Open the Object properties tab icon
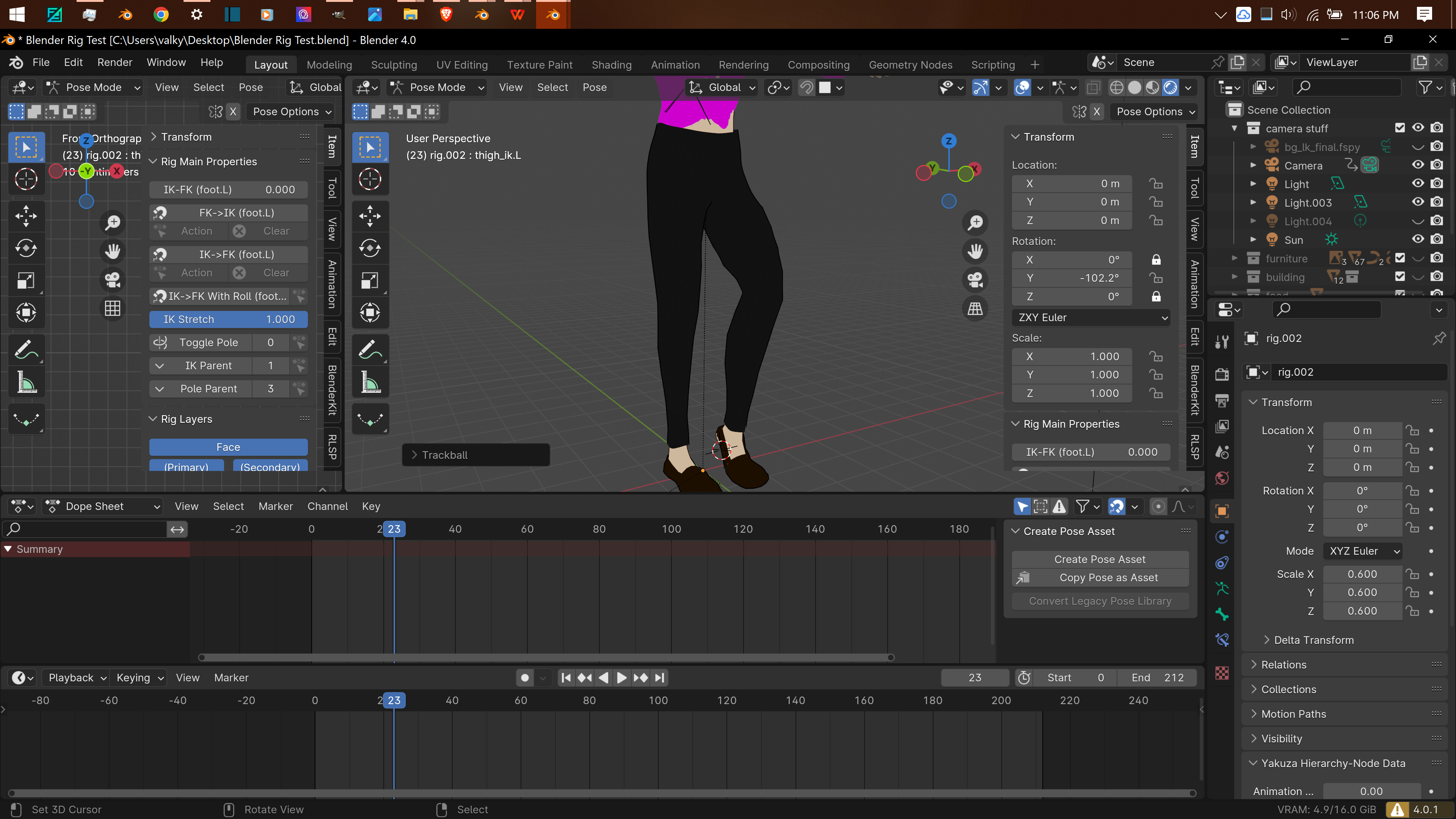This screenshot has width=1456, height=819. tap(1222, 511)
